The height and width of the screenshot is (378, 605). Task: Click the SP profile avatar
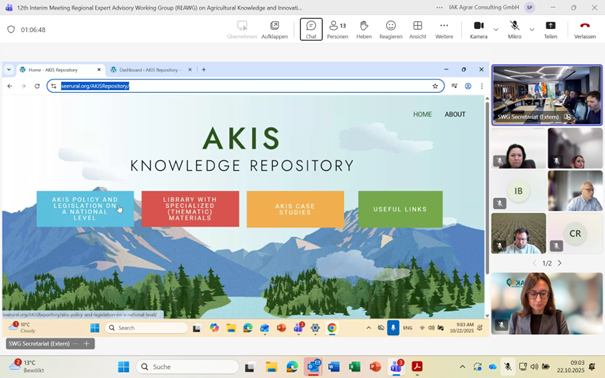pos(530,7)
